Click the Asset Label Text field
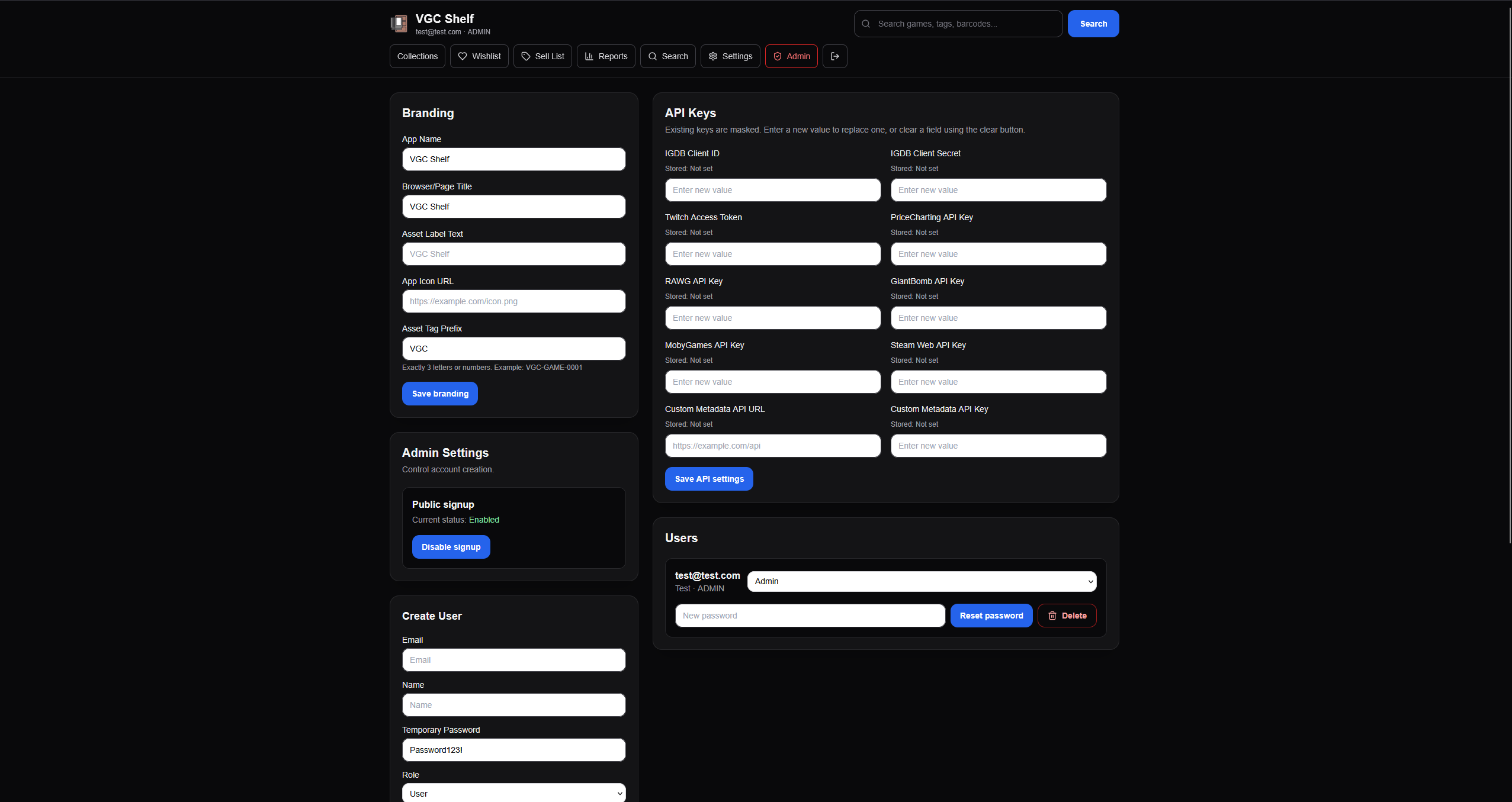 point(514,254)
